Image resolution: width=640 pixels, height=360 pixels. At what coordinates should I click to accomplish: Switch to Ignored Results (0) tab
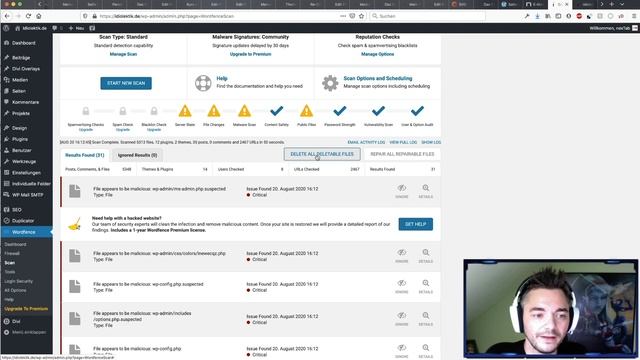138,155
